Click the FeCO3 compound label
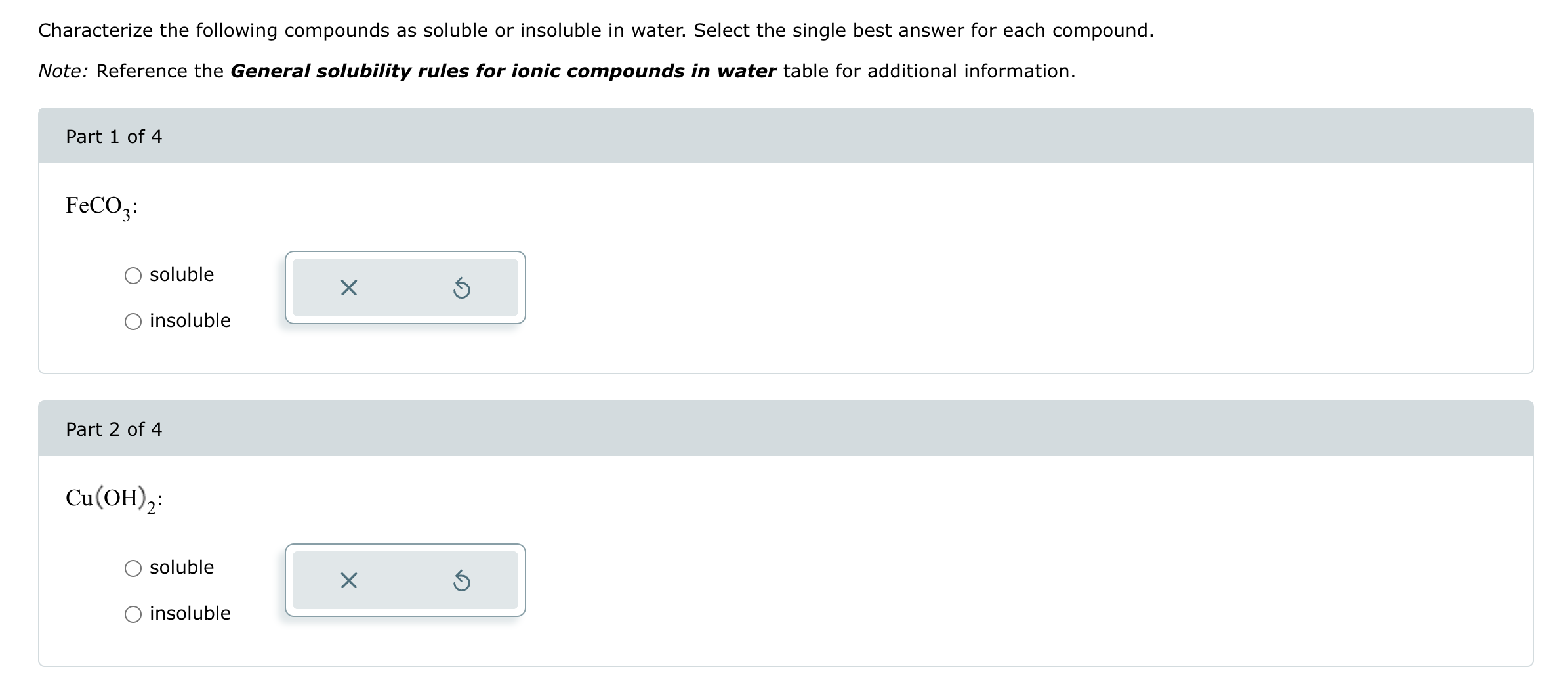 click(x=100, y=205)
